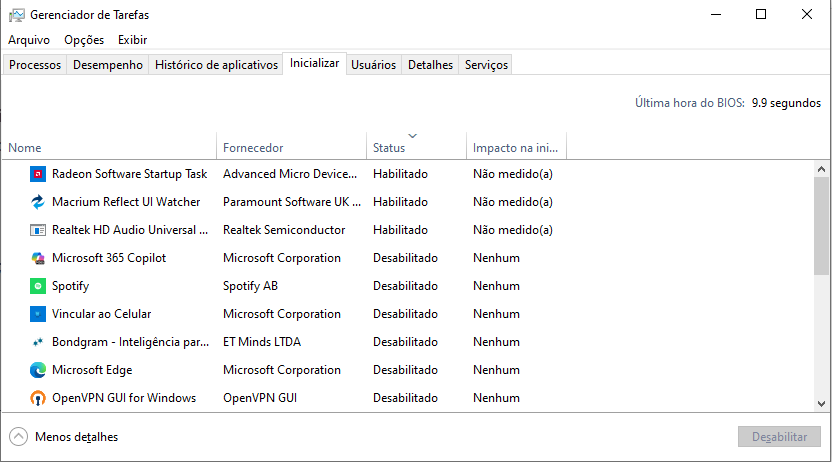832x462 pixels.
Task: Click the green Spotify icon
Action: (x=38, y=286)
